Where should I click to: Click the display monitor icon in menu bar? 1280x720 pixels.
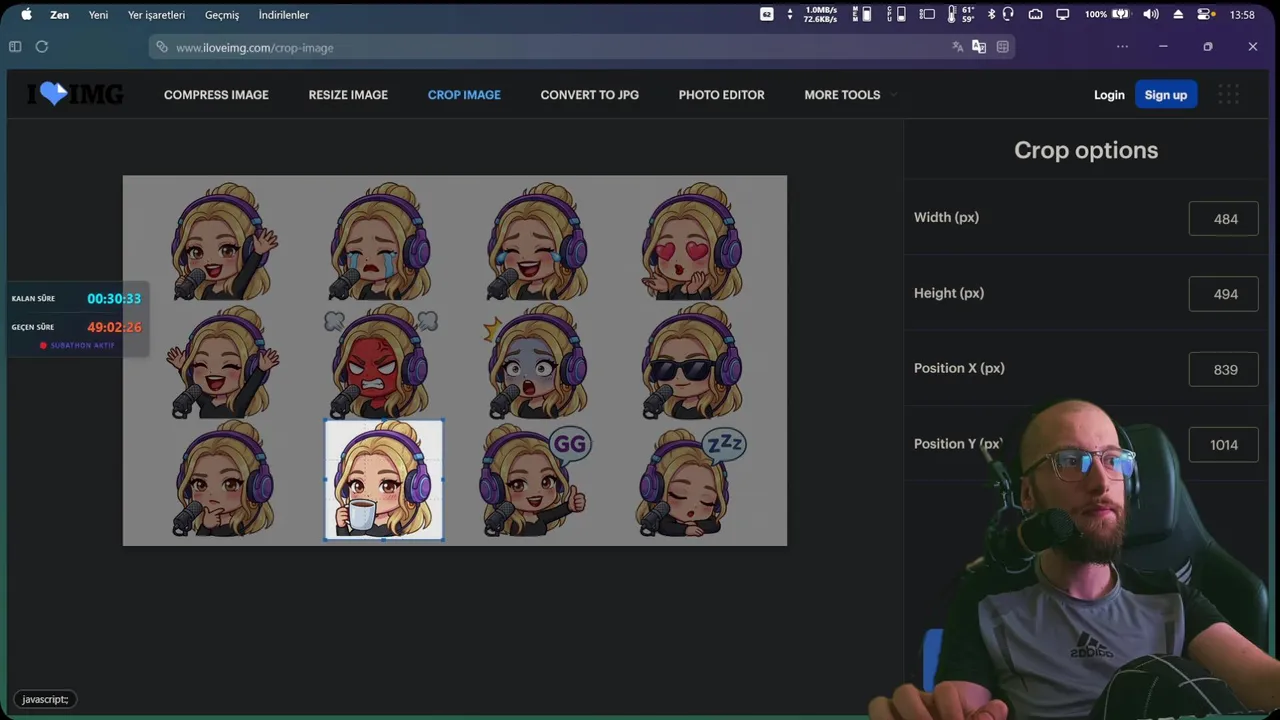[x=1063, y=14]
